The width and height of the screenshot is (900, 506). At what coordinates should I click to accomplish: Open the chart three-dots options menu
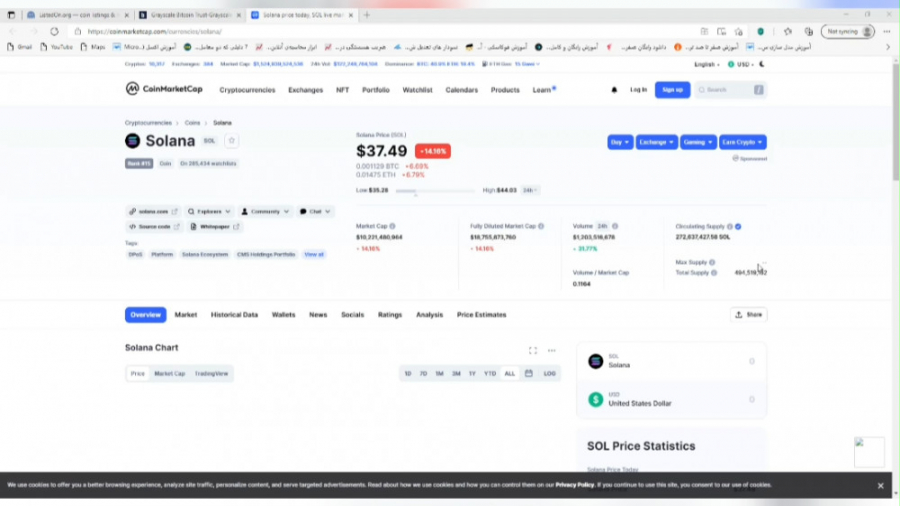coord(552,351)
